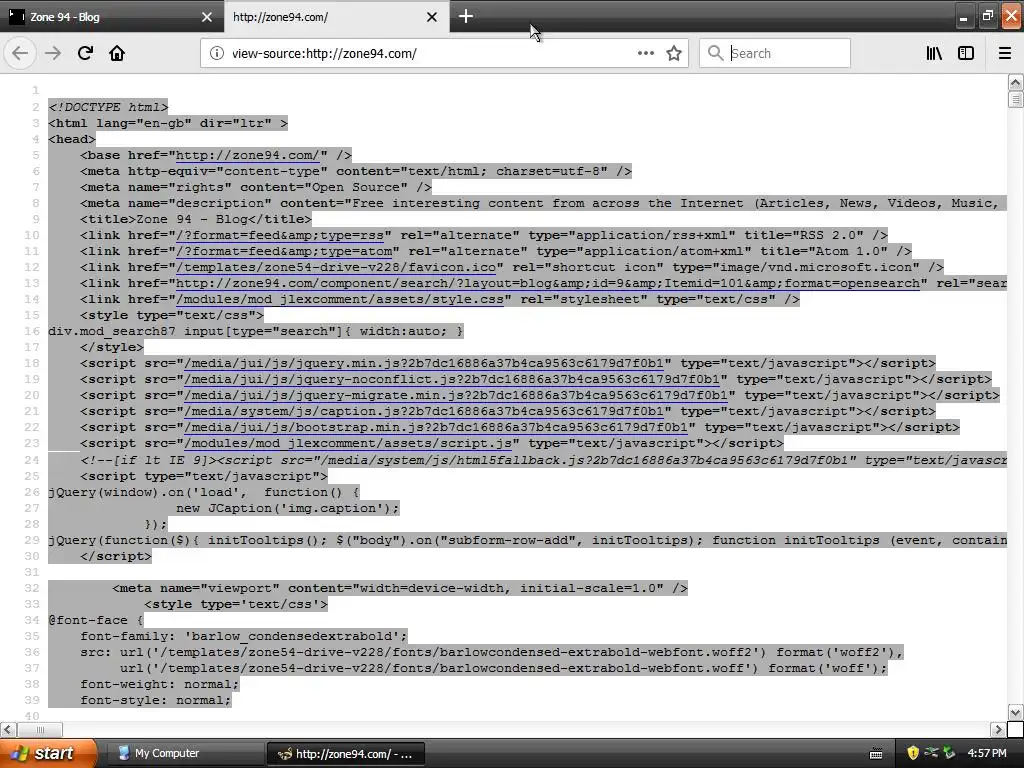Click the search magnifier icon
Viewport: 1024px width, 768px height.
click(715, 53)
